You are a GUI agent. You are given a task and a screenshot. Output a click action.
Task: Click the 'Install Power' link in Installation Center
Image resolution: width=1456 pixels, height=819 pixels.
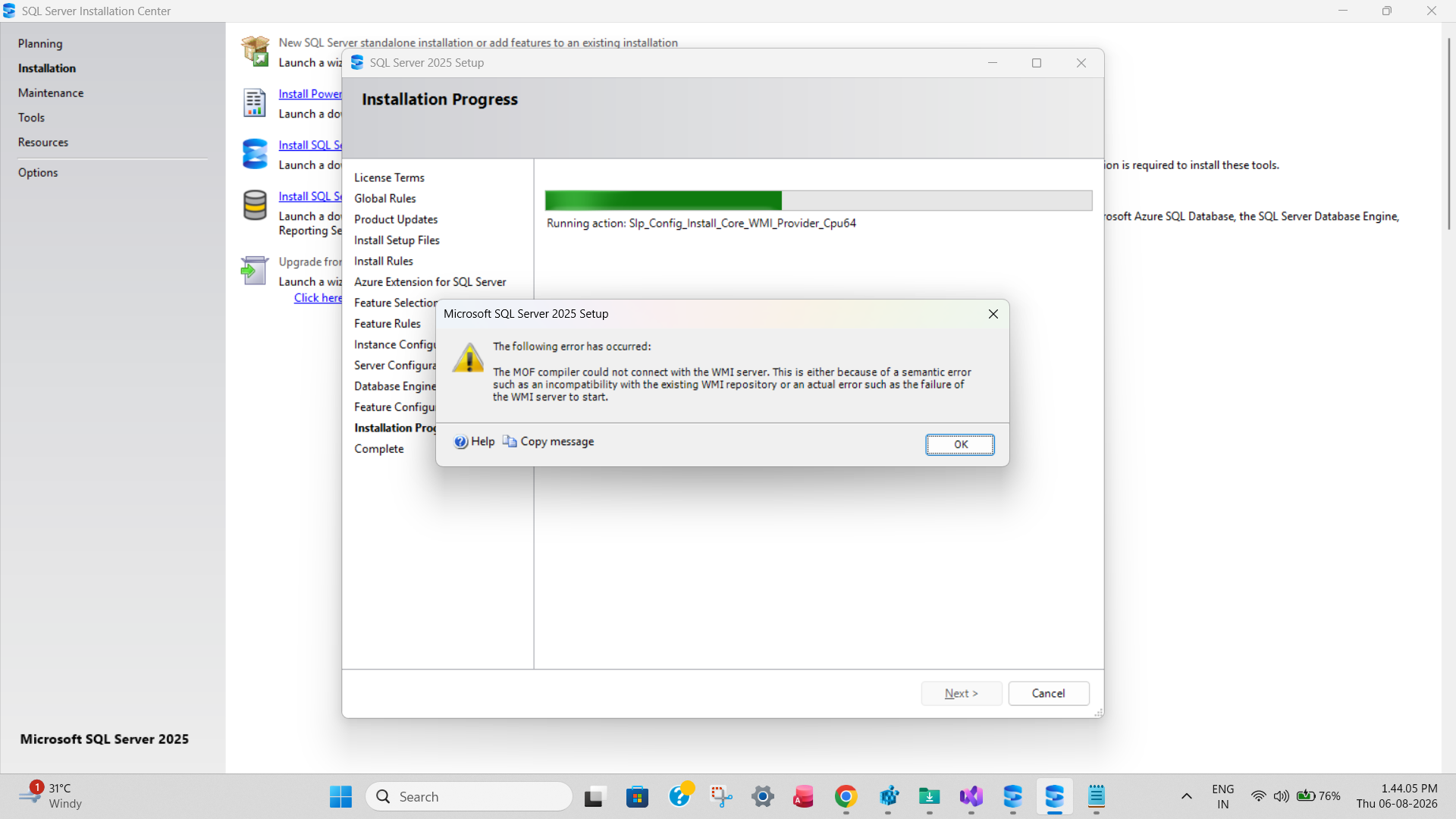click(310, 94)
